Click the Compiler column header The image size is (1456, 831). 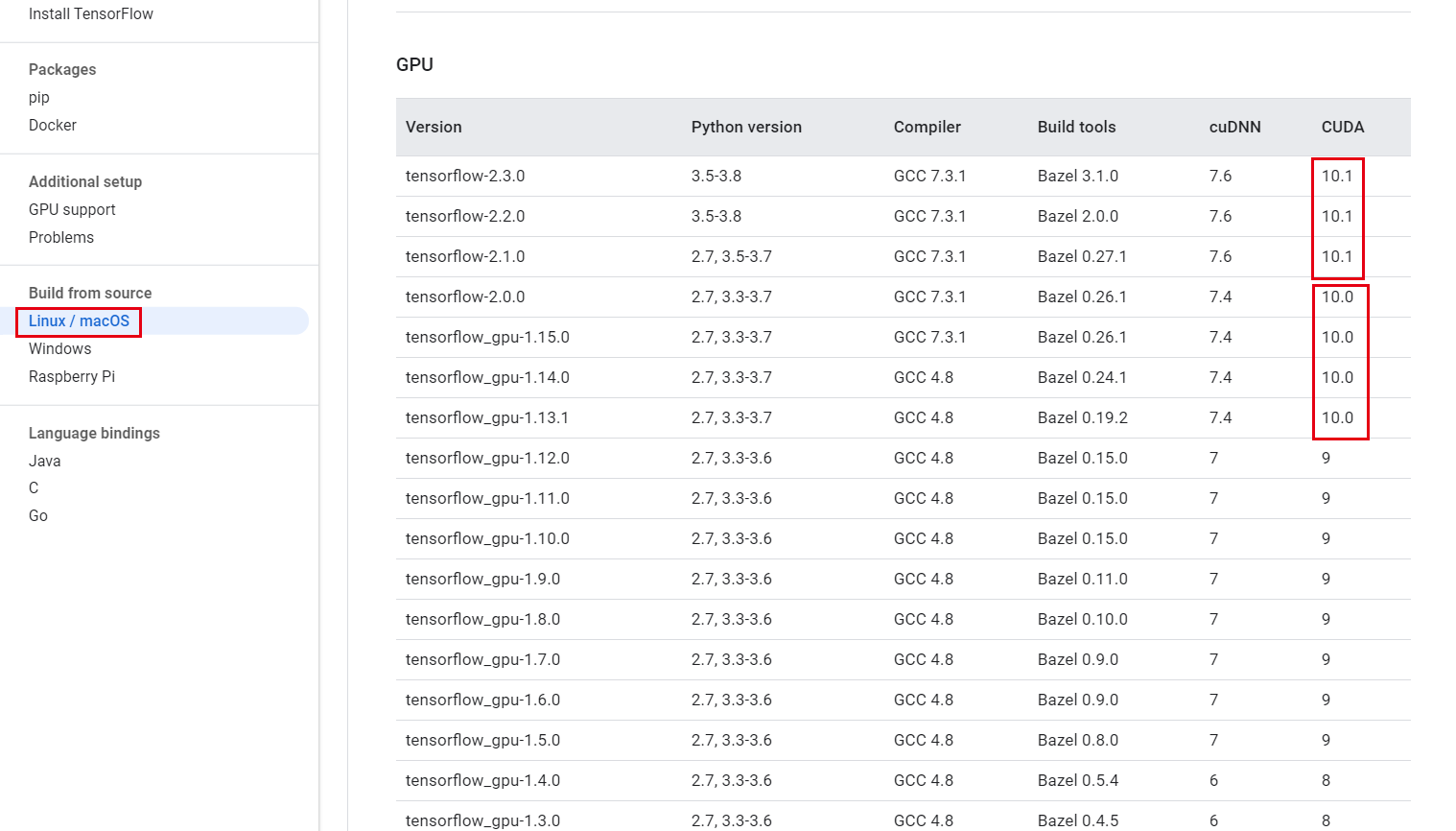(928, 128)
